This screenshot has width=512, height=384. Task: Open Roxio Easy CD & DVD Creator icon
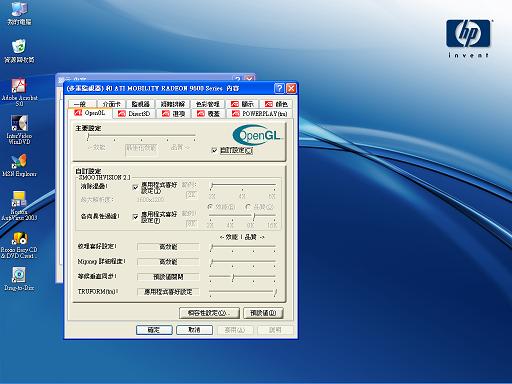19,245
